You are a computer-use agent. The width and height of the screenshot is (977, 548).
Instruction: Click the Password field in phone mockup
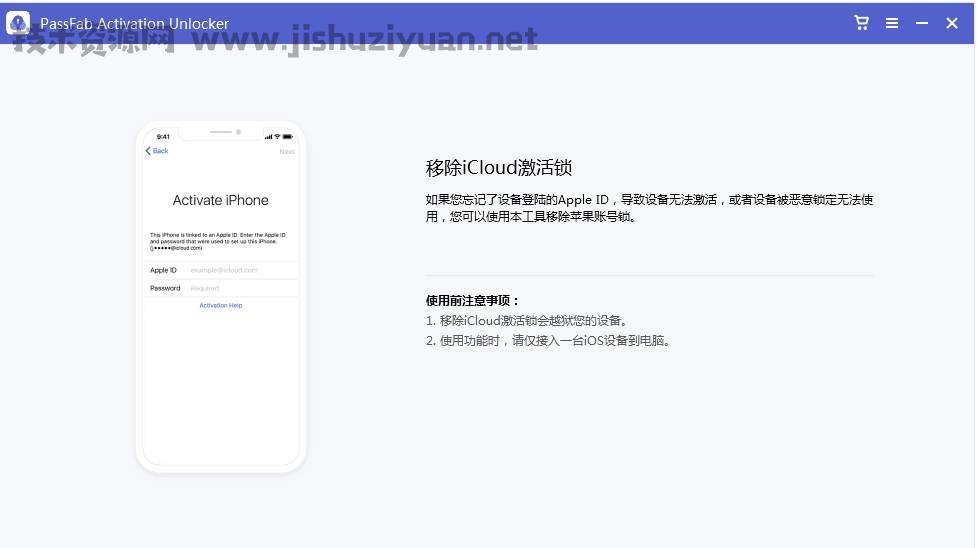pyautogui.click(x=221, y=288)
